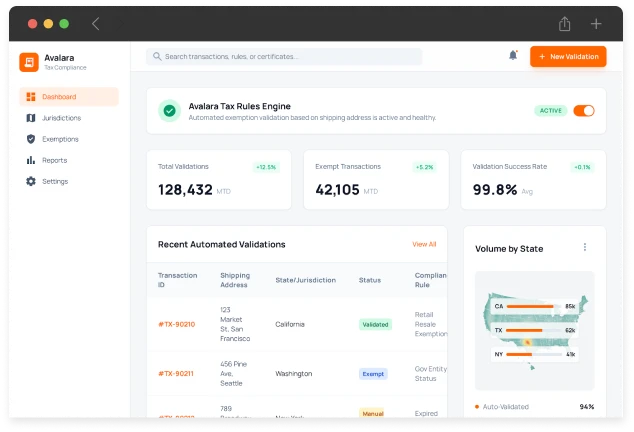Open notifications bell icon

[x=513, y=56]
